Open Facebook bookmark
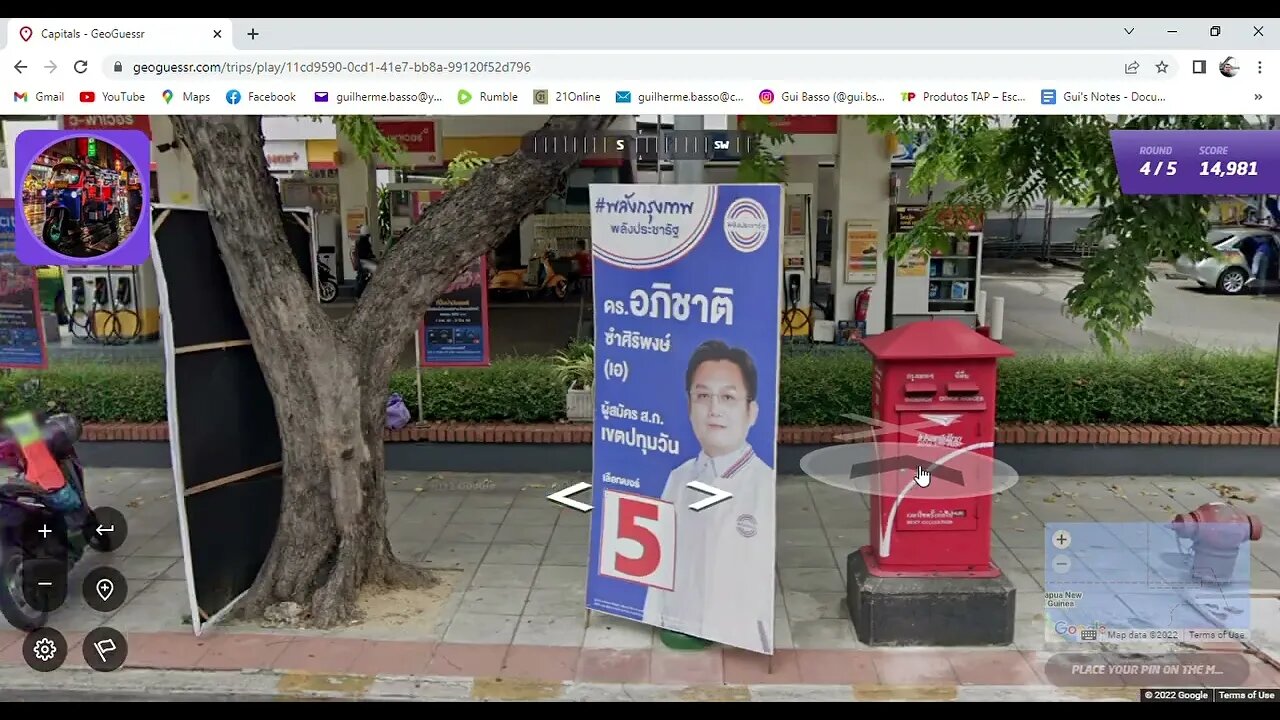 [261, 97]
